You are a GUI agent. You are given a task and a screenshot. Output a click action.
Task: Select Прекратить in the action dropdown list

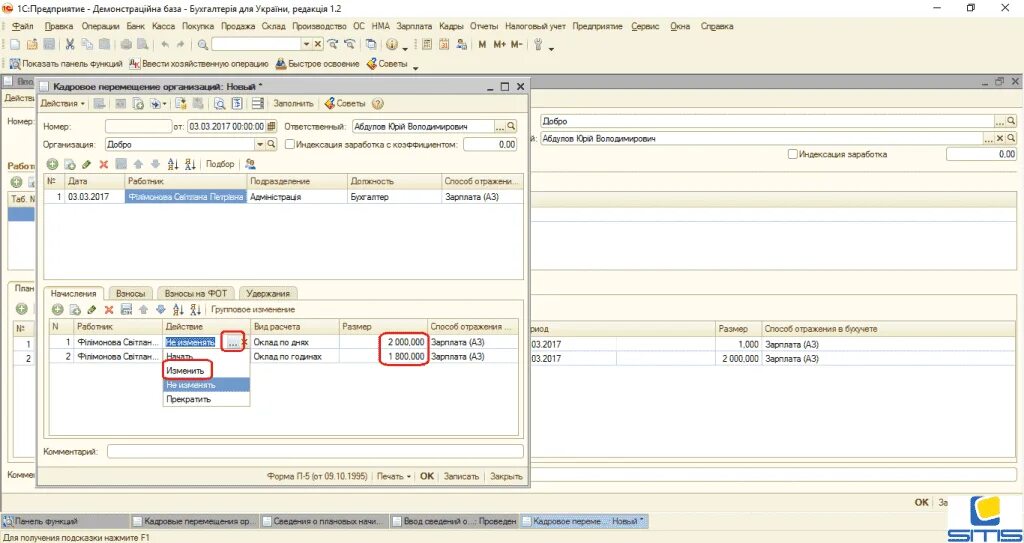point(206,399)
